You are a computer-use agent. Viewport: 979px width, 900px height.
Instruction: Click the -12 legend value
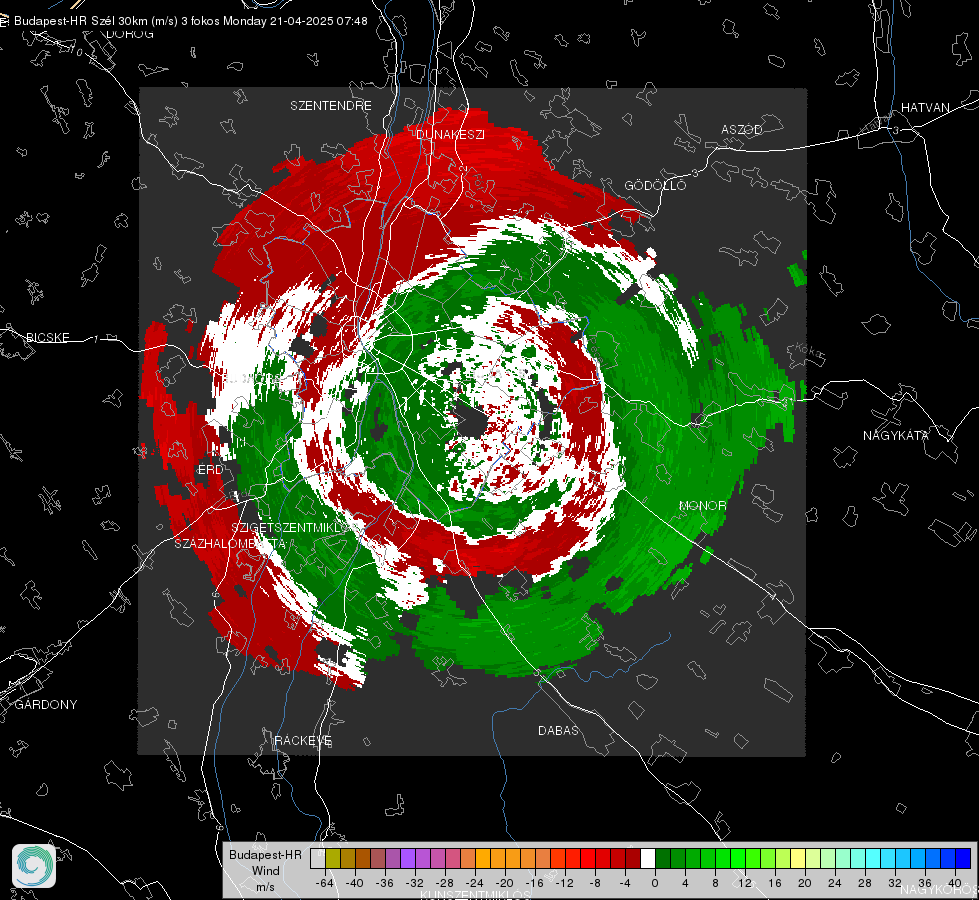point(564,883)
